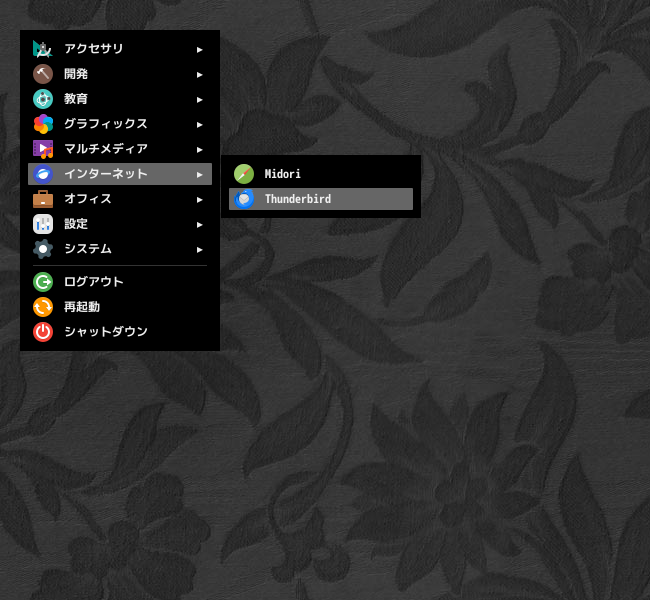The image size is (650, 600).
Task: Expand the 設定 submenu arrow
Action: tap(199, 224)
